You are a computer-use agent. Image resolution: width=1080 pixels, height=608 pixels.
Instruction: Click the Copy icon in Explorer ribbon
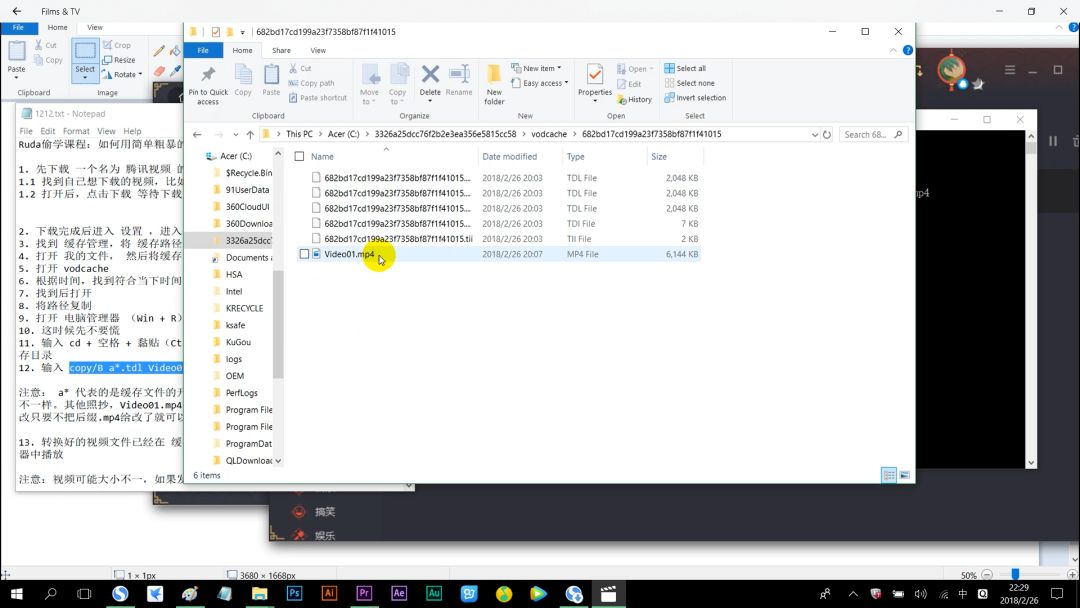pos(243,74)
